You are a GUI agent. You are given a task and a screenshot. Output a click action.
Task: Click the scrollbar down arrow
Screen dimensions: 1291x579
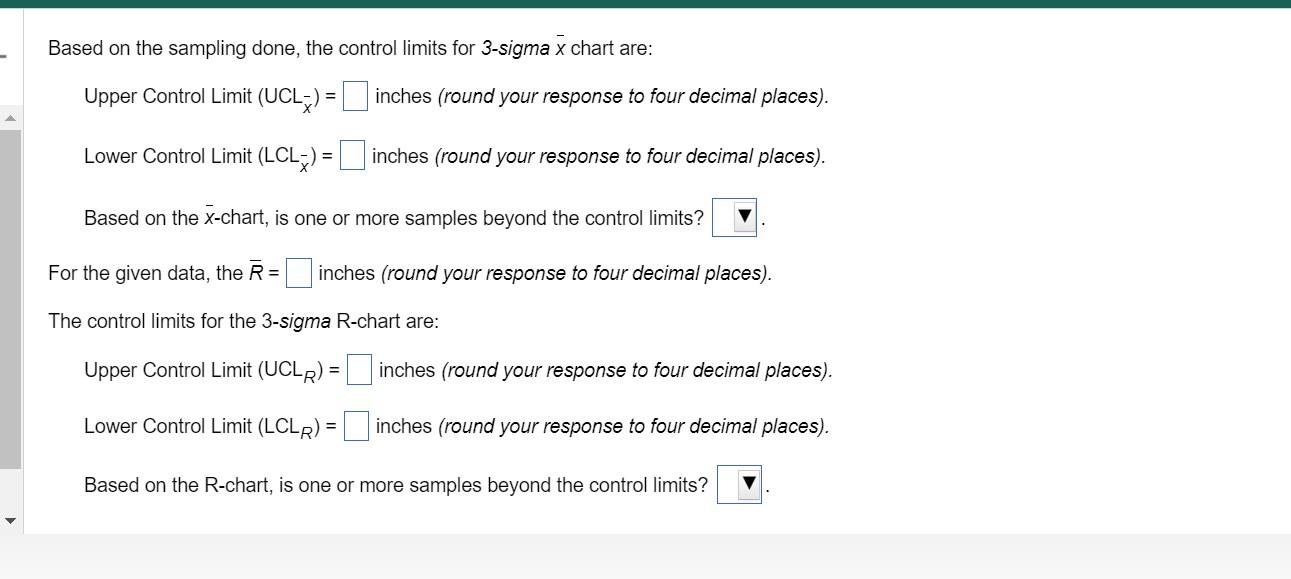(11, 519)
